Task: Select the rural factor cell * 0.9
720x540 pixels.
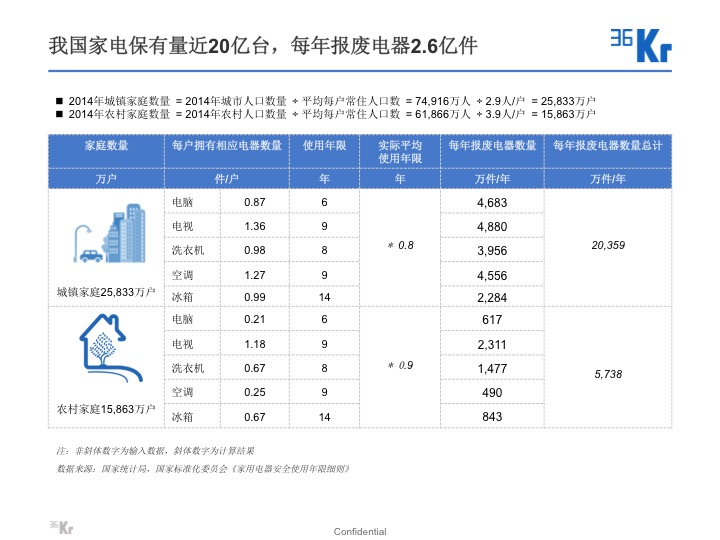Action: click(400, 366)
